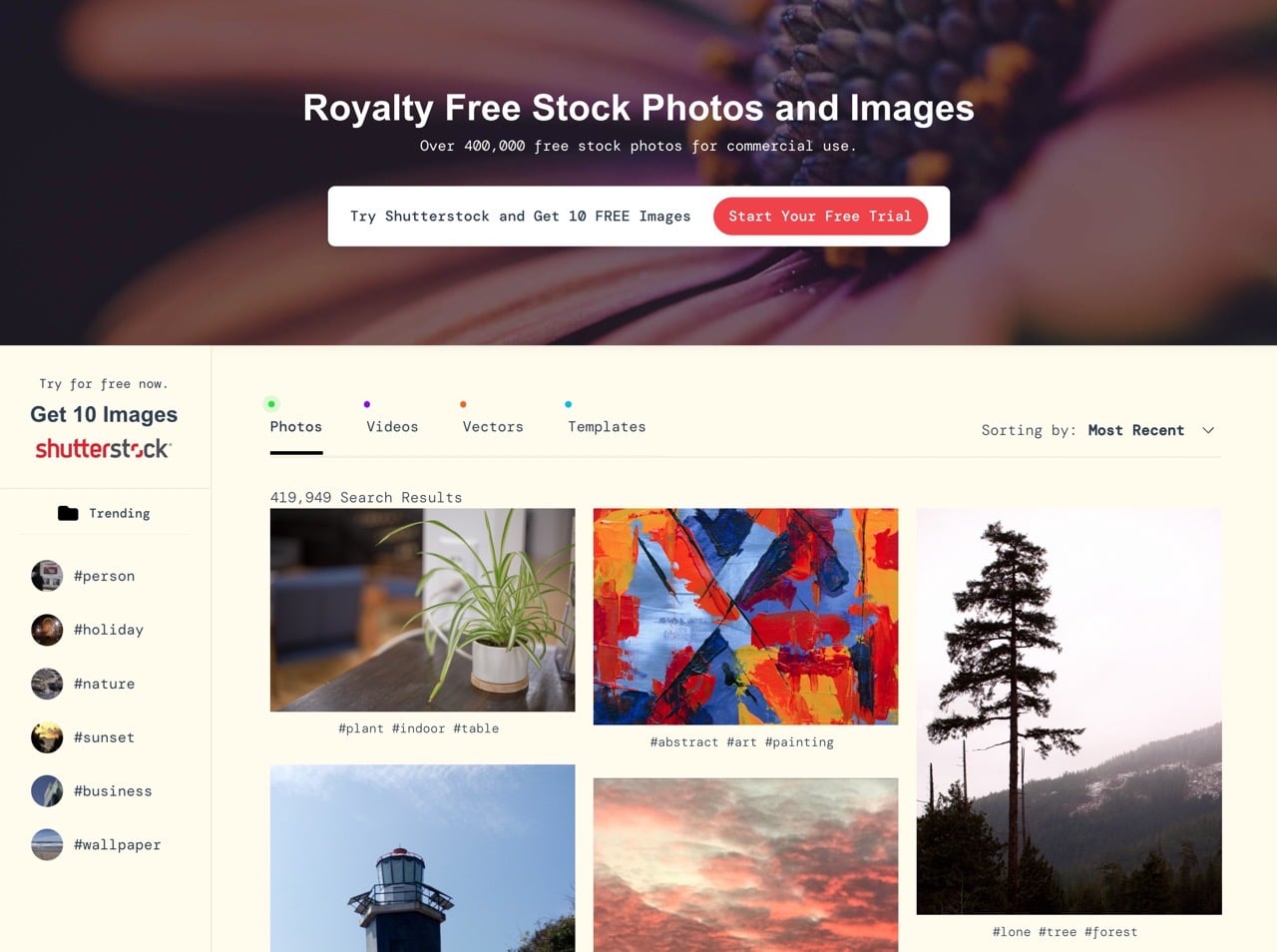The width and height of the screenshot is (1277, 952).
Task: Switch to the Vectors tab
Action: point(493,426)
